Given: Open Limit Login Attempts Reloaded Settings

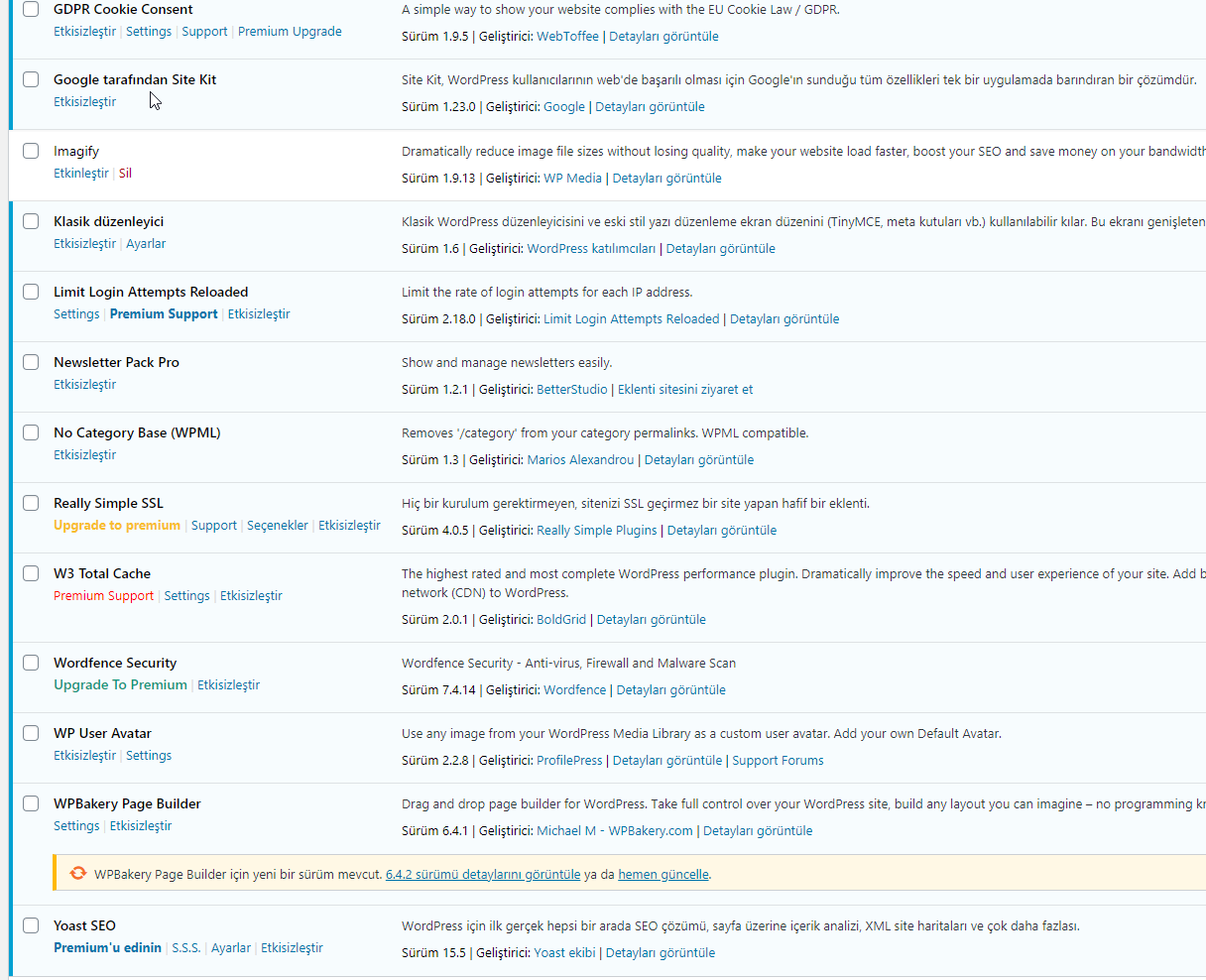Looking at the screenshot, I should point(76,313).
